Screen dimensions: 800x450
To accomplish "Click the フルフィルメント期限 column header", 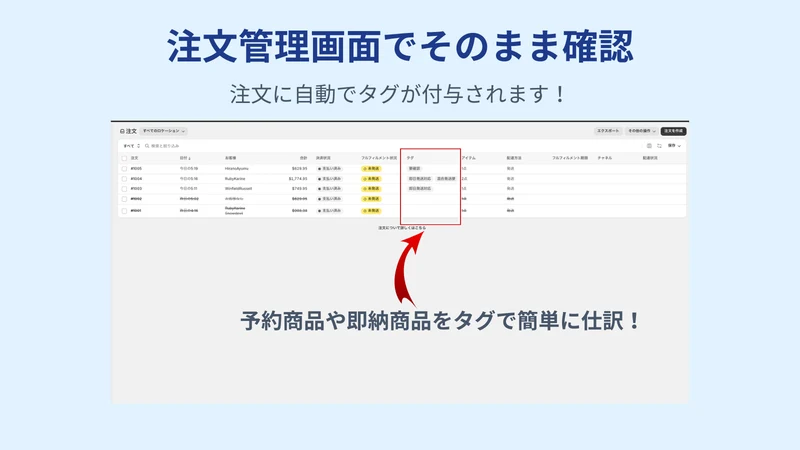I will pos(570,158).
